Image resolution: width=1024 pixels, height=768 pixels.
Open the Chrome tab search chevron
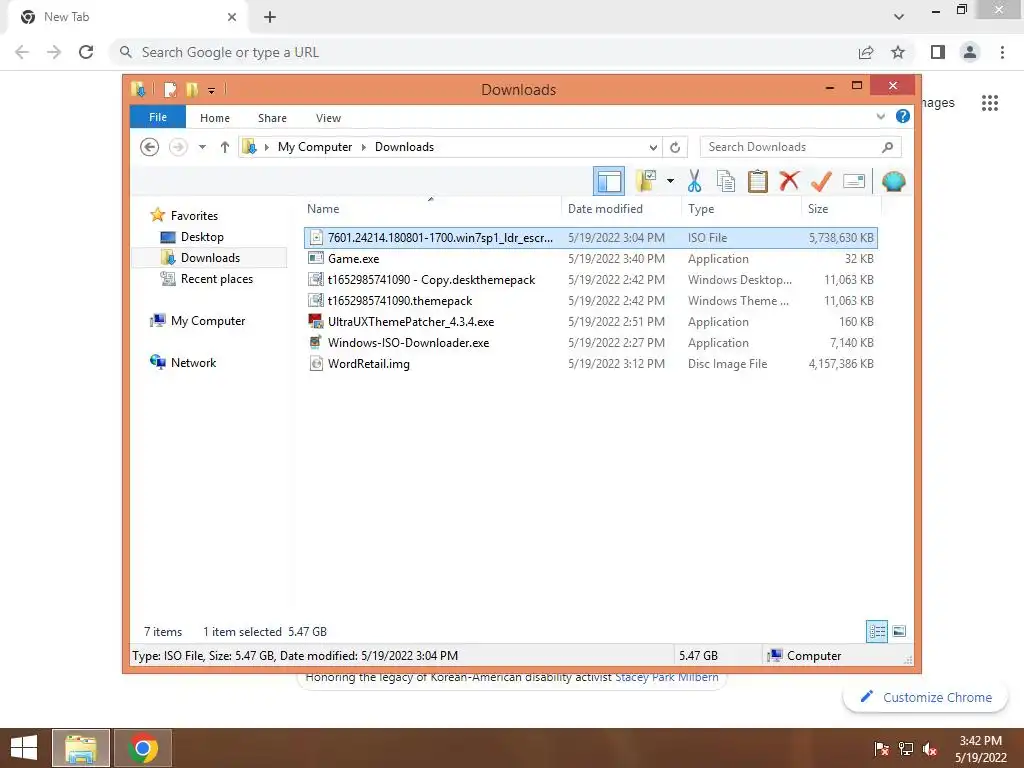(x=899, y=17)
